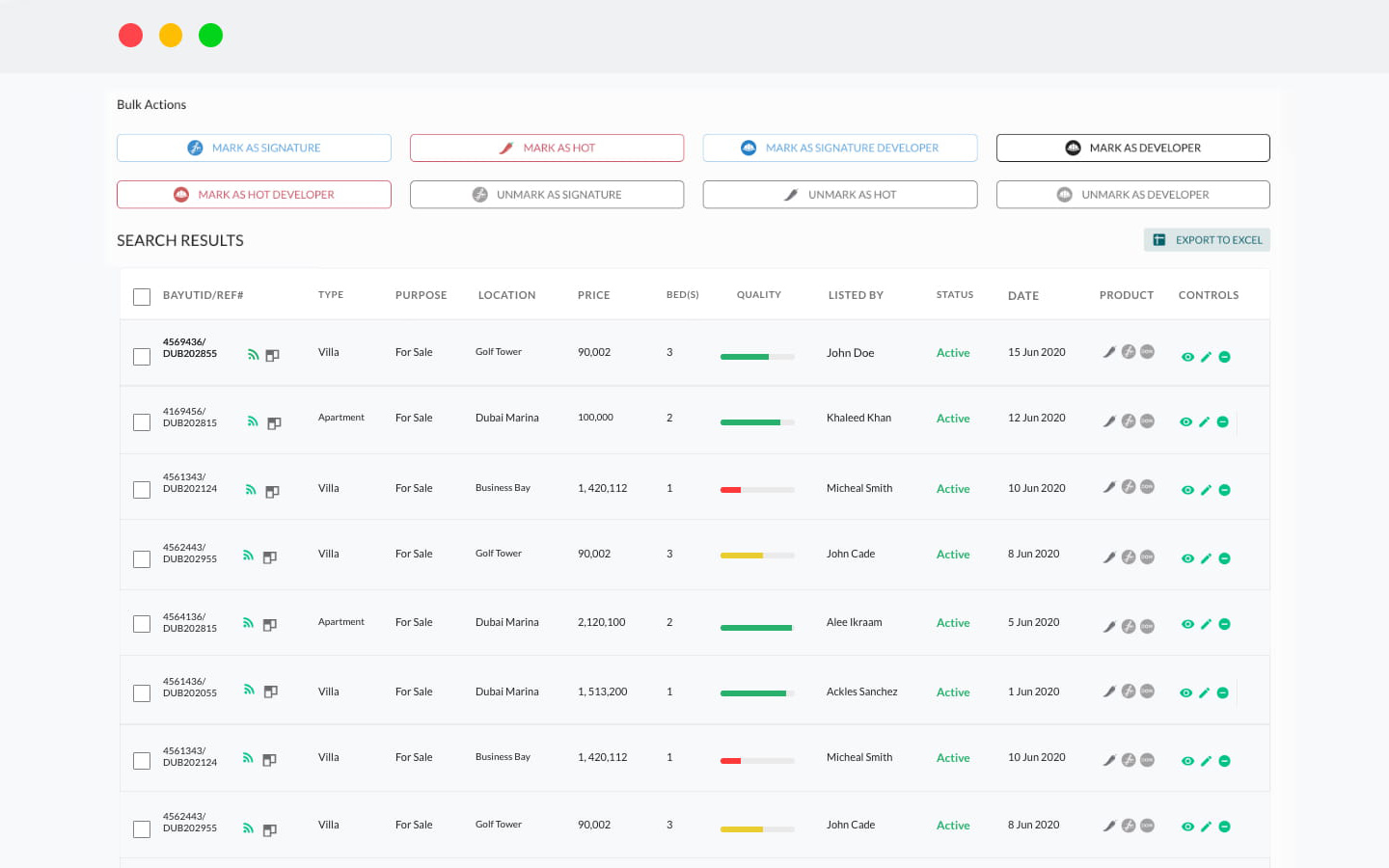Click MARK AS DEVELOPER
This screenshot has height=868, width=1389.
point(1132,148)
